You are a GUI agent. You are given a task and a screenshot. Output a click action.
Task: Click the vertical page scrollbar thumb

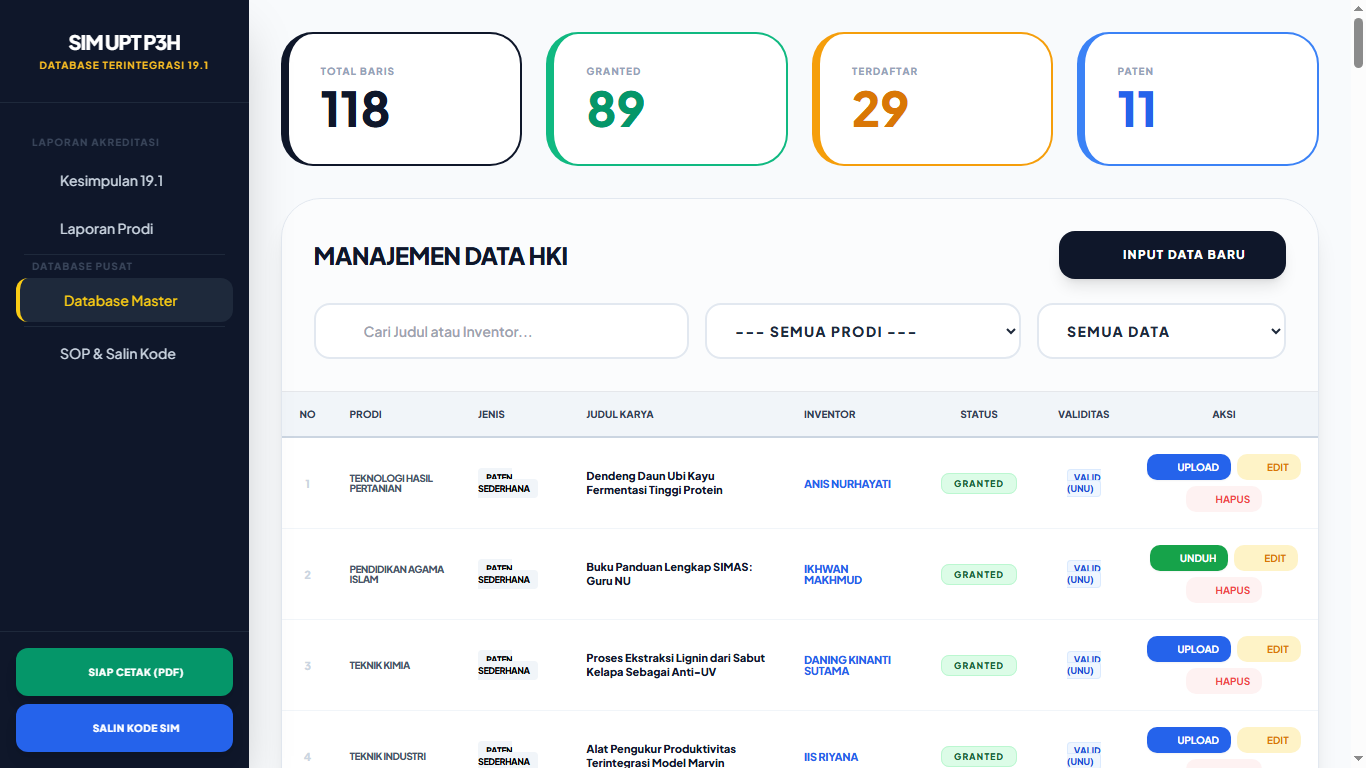click(x=1358, y=45)
